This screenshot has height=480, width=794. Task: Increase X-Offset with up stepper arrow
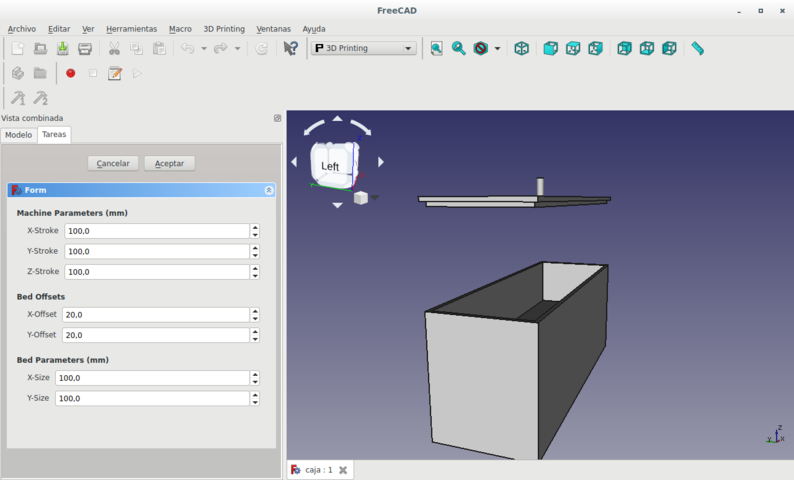pyautogui.click(x=255, y=311)
